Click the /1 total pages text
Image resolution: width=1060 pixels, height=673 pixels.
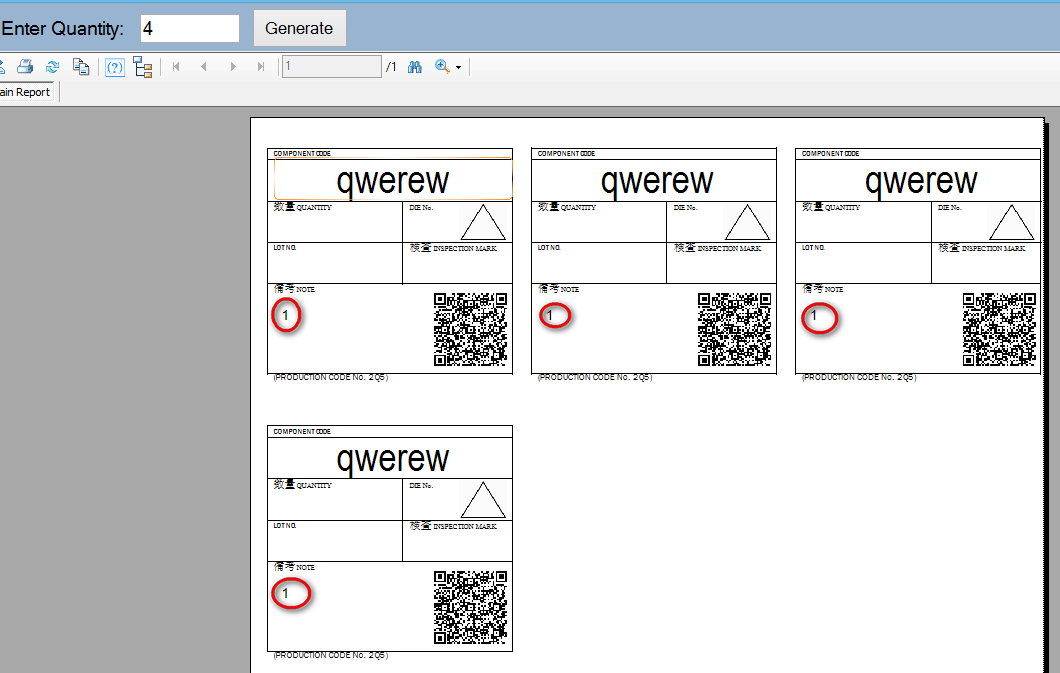391,66
